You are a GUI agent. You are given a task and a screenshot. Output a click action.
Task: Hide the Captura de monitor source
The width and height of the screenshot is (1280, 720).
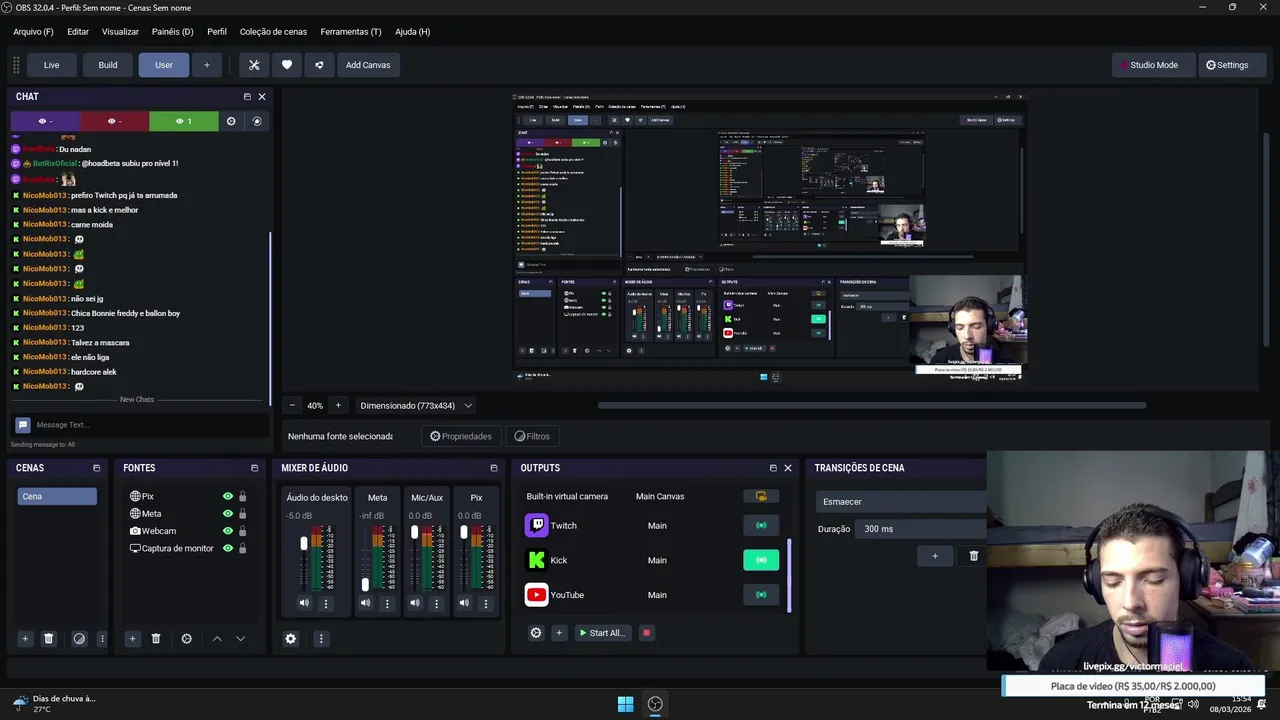(x=228, y=548)
